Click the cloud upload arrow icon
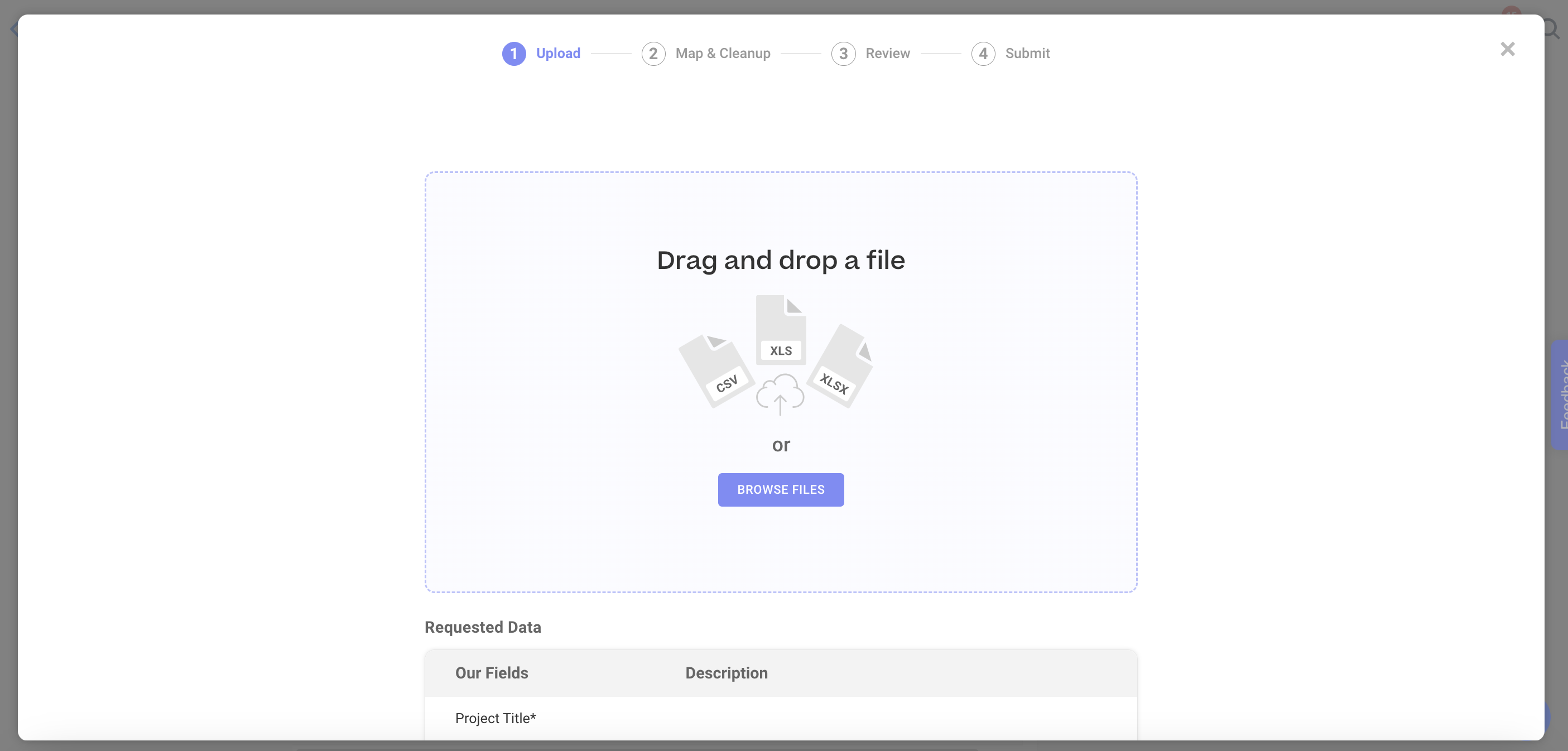 coord(780,395)
